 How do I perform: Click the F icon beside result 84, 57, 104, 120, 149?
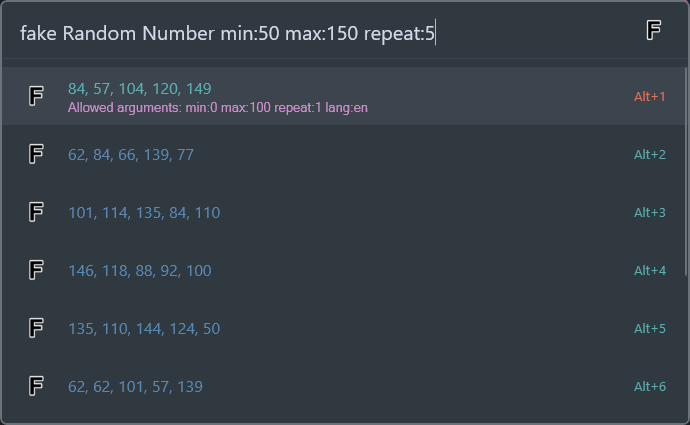click(36, 96)
